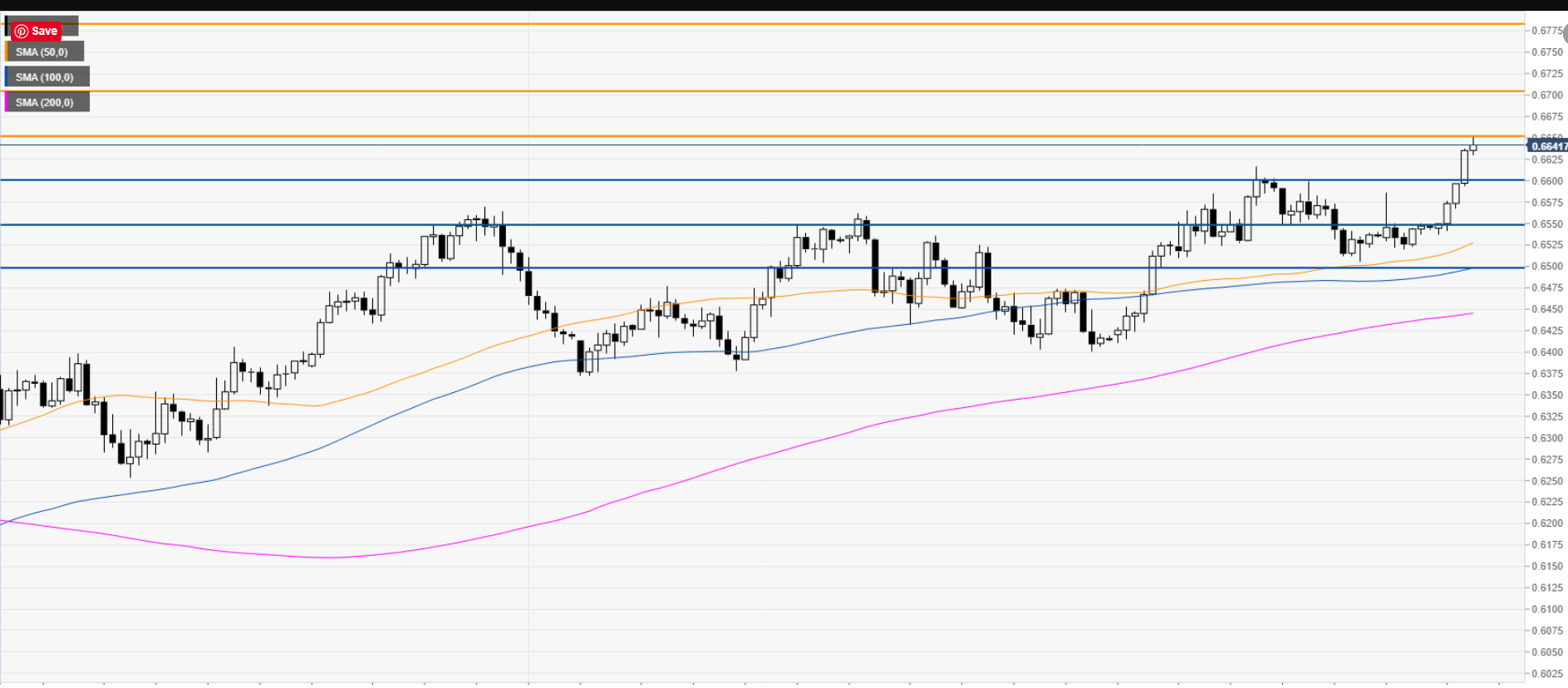Viewport: 1568px width, 688px height.
Task: Click the 0.6450 price axis label
Action: 1547,309
